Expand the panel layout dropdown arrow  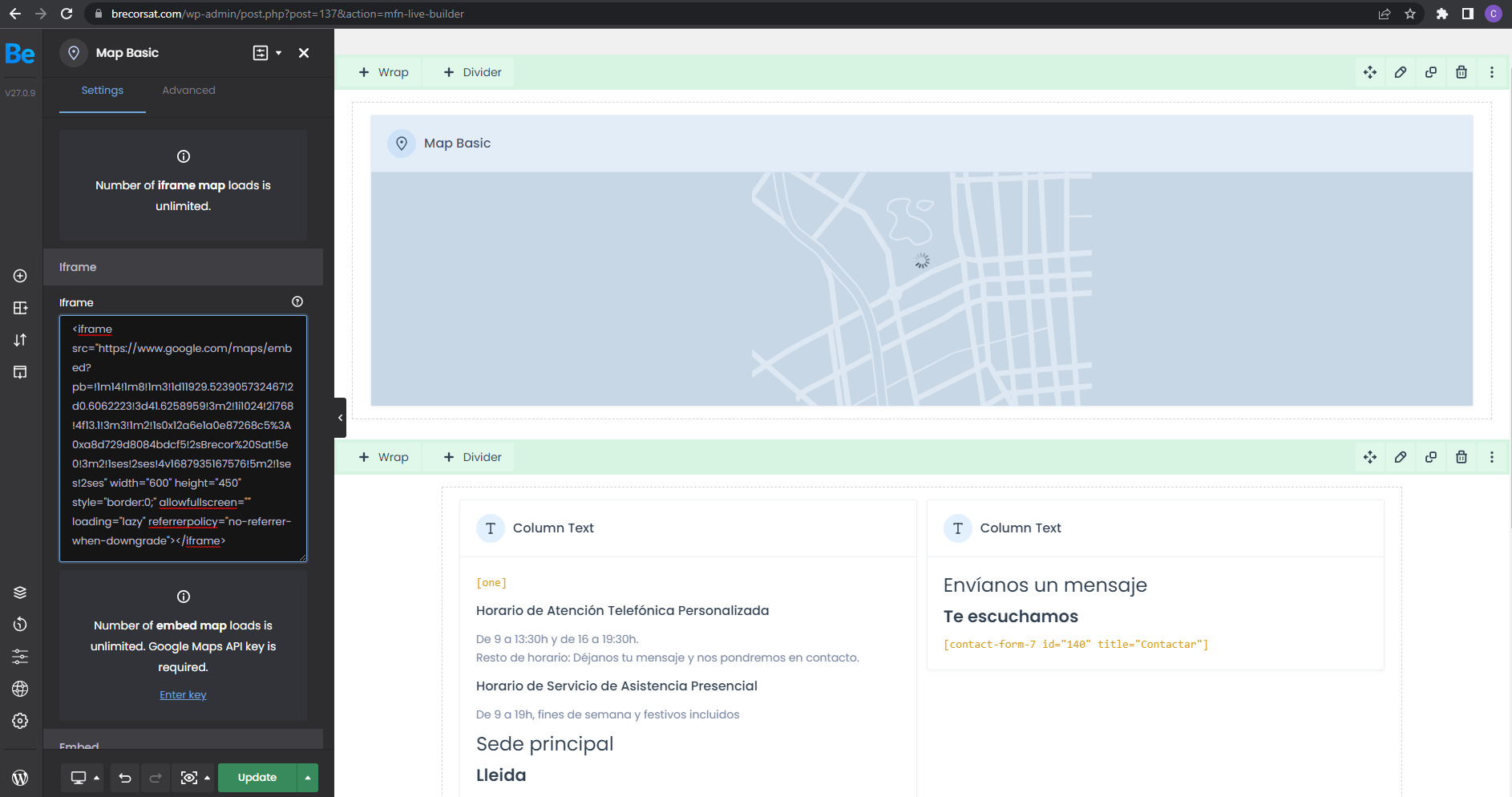click(x=279, y=53)
